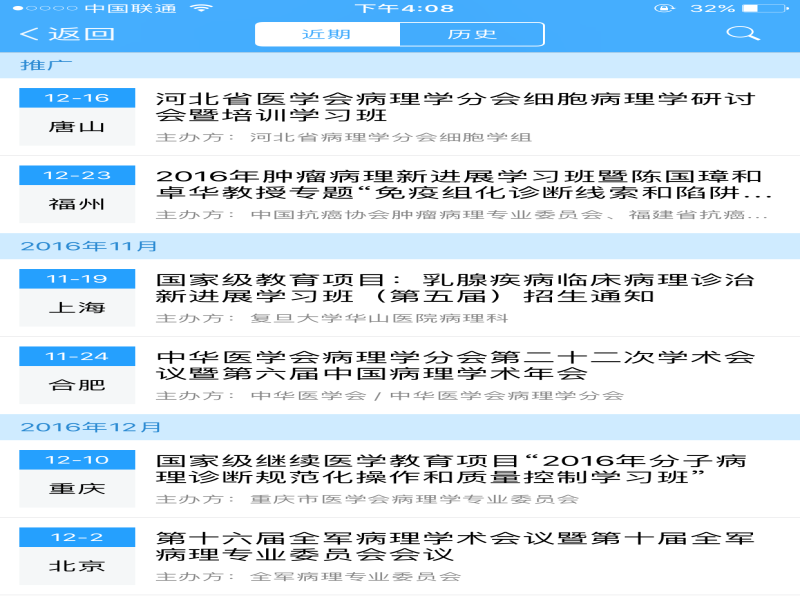Go back with the 返回 button

pyautogui.click(x=67, y=34)
